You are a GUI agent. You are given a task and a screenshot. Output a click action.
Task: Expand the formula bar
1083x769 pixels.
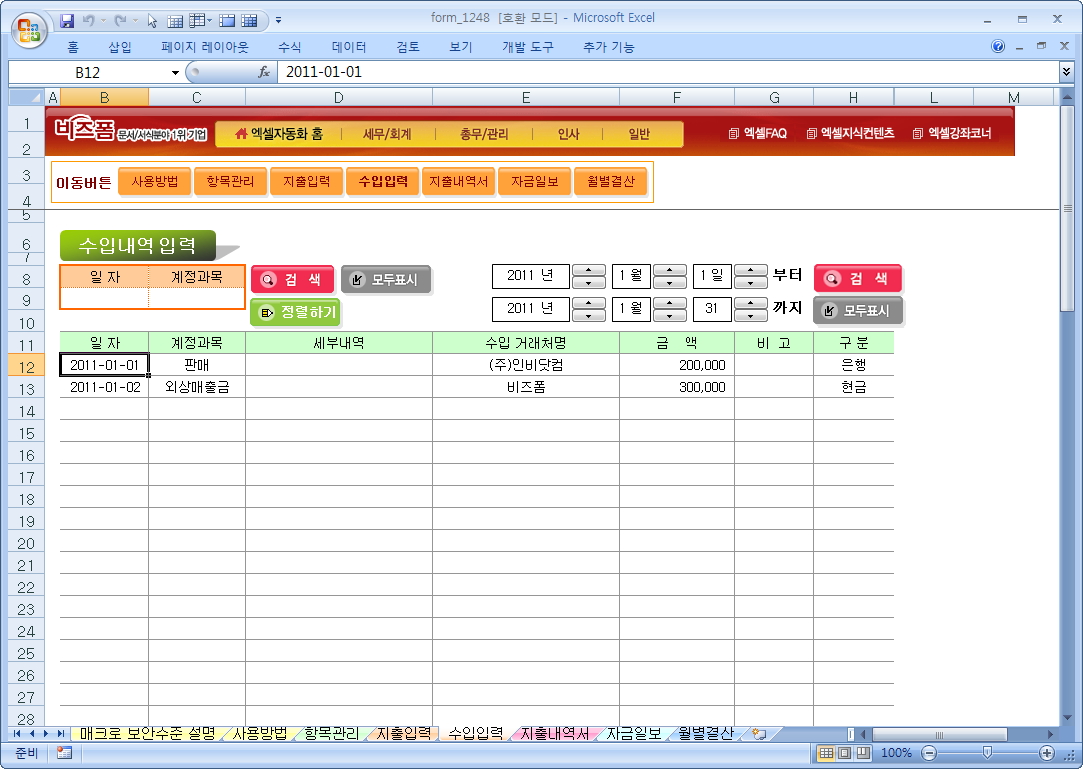tap(1066, 72)
